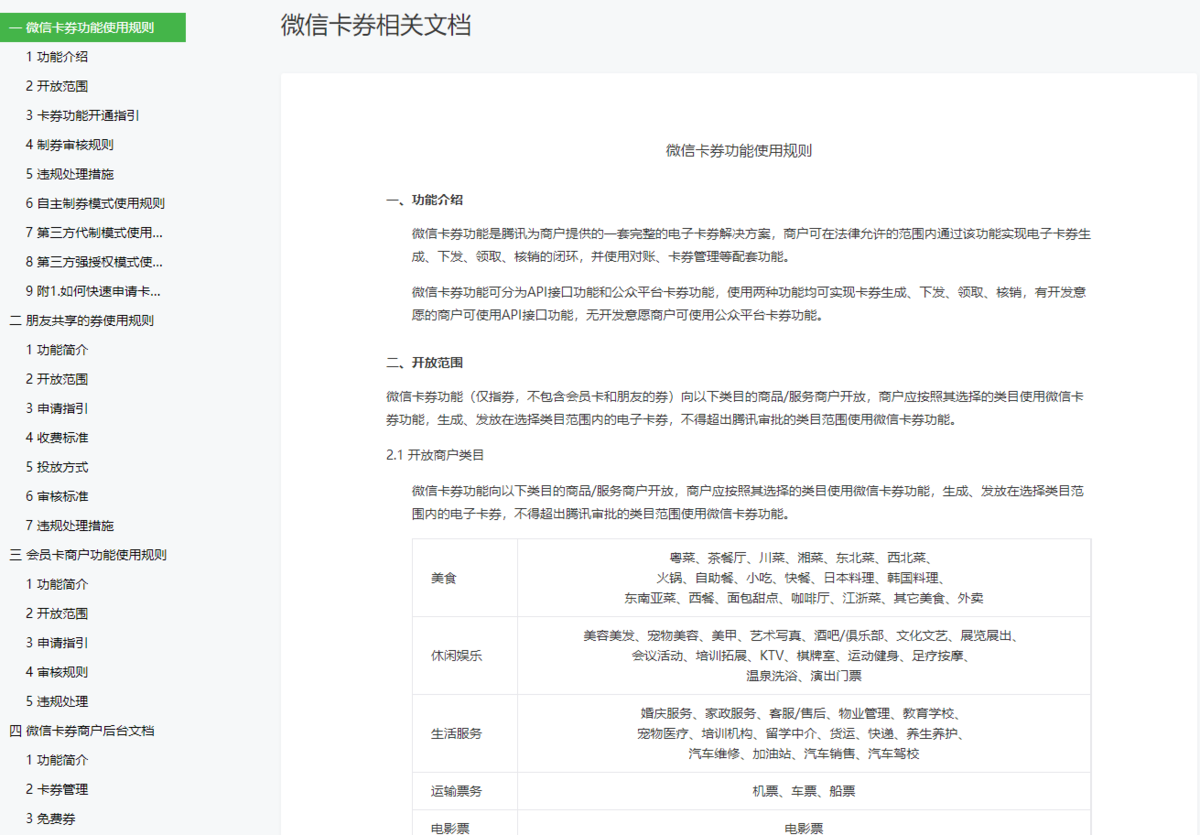
Task: Click the 休闲娱乐 table category cell
Action: [x=465, y=655]
